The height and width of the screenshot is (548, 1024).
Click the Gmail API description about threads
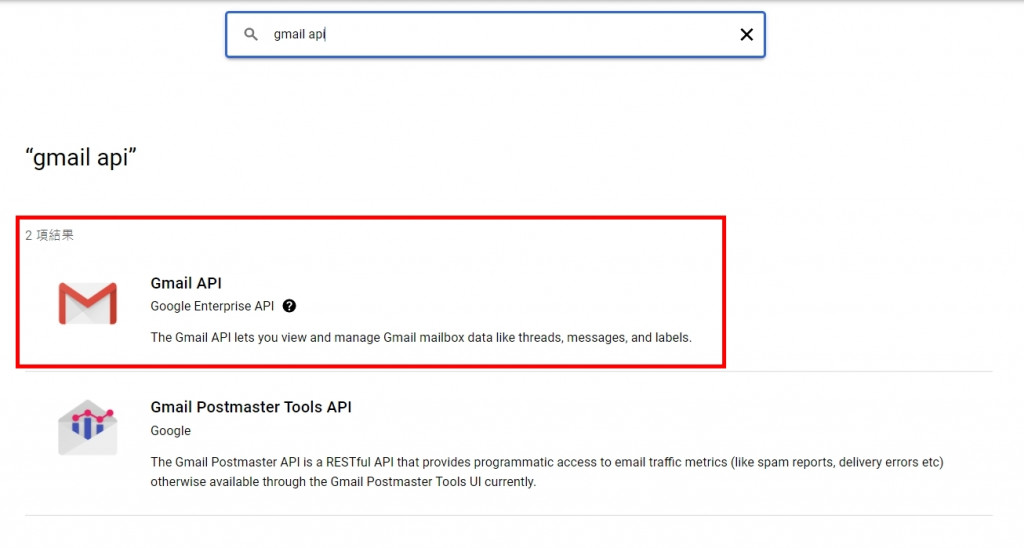(x=421, y=338)
